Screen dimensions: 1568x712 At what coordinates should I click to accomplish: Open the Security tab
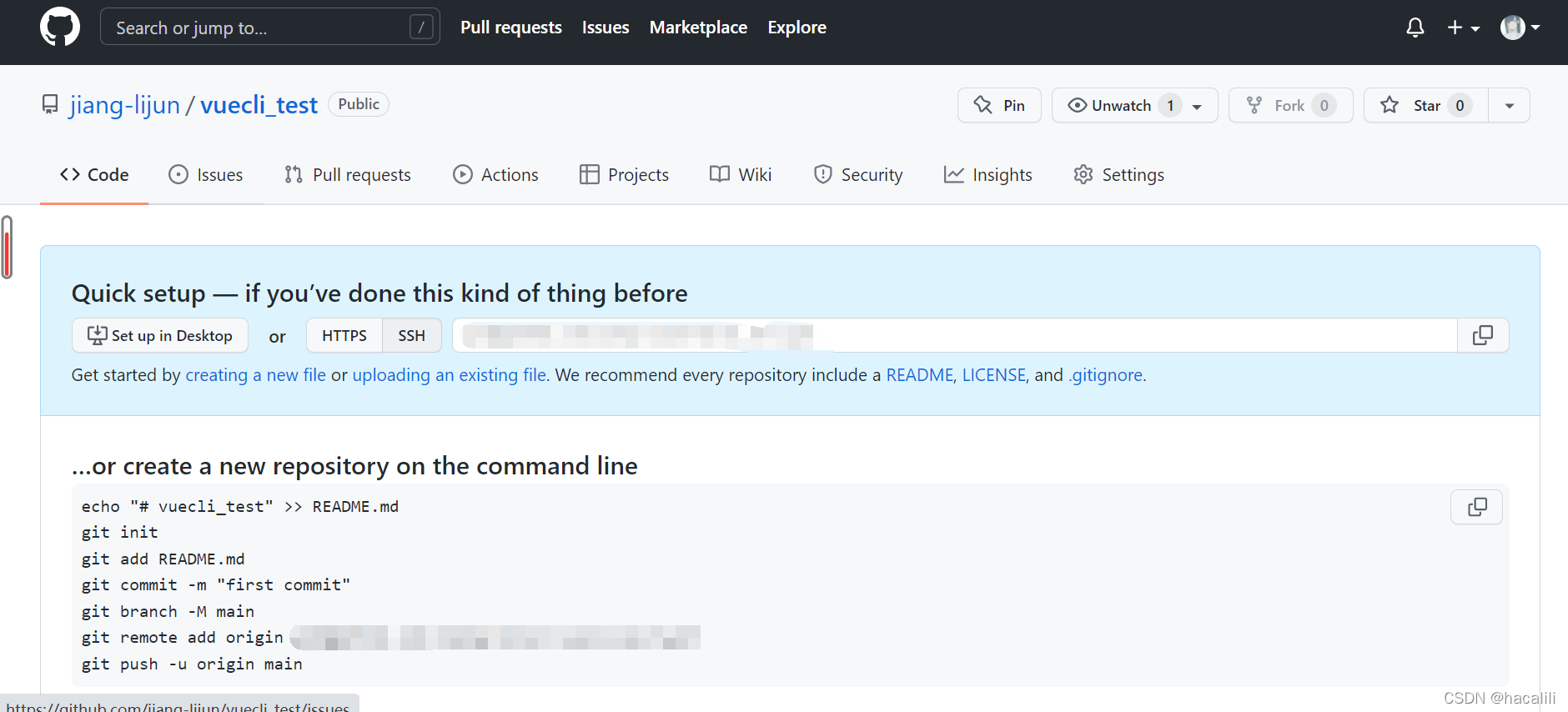pyautogui.click(x=858, y=174)
